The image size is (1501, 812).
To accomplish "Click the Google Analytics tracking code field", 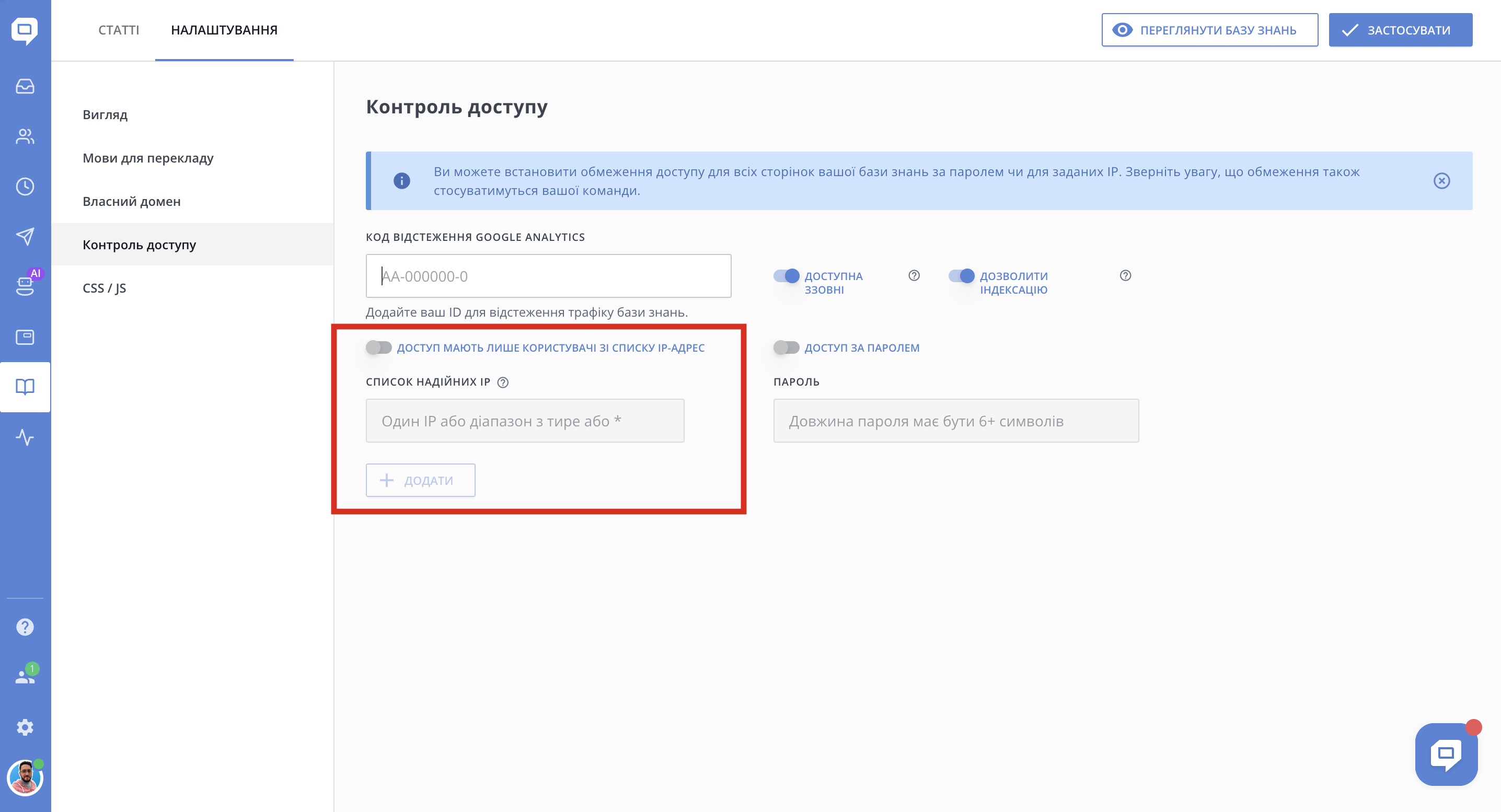I will 548,276.
